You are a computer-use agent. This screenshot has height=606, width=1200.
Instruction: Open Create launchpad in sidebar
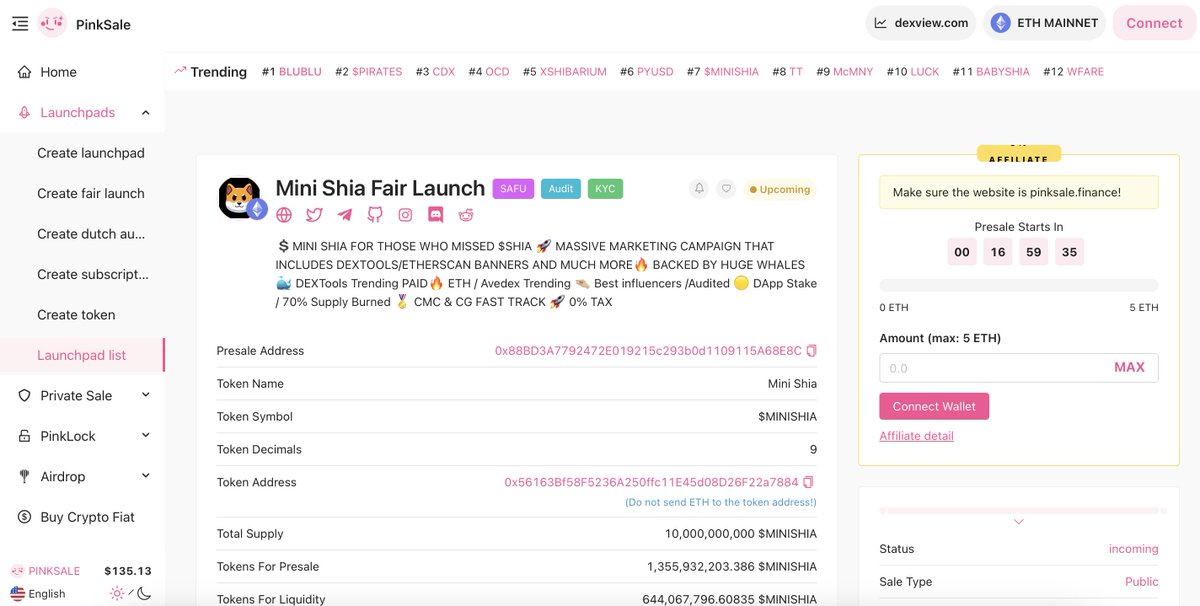pyautogui.click(x=91, y=153)
